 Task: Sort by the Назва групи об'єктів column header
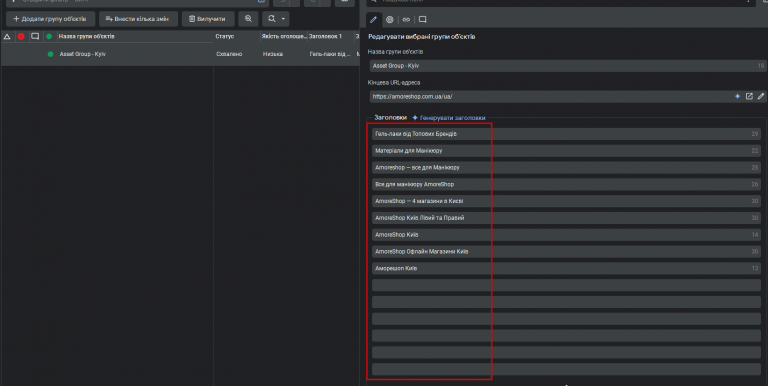pyautogui.click(x=86, y=36)
